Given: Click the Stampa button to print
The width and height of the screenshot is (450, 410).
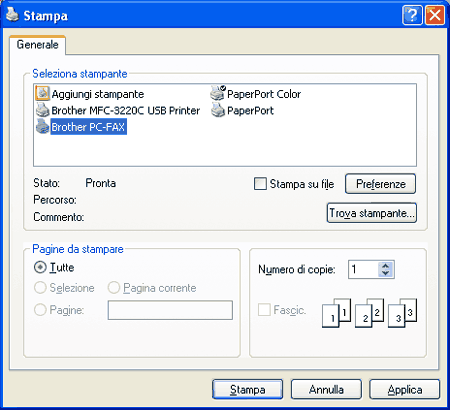Looking at the screenshot, I should point(247,389).
